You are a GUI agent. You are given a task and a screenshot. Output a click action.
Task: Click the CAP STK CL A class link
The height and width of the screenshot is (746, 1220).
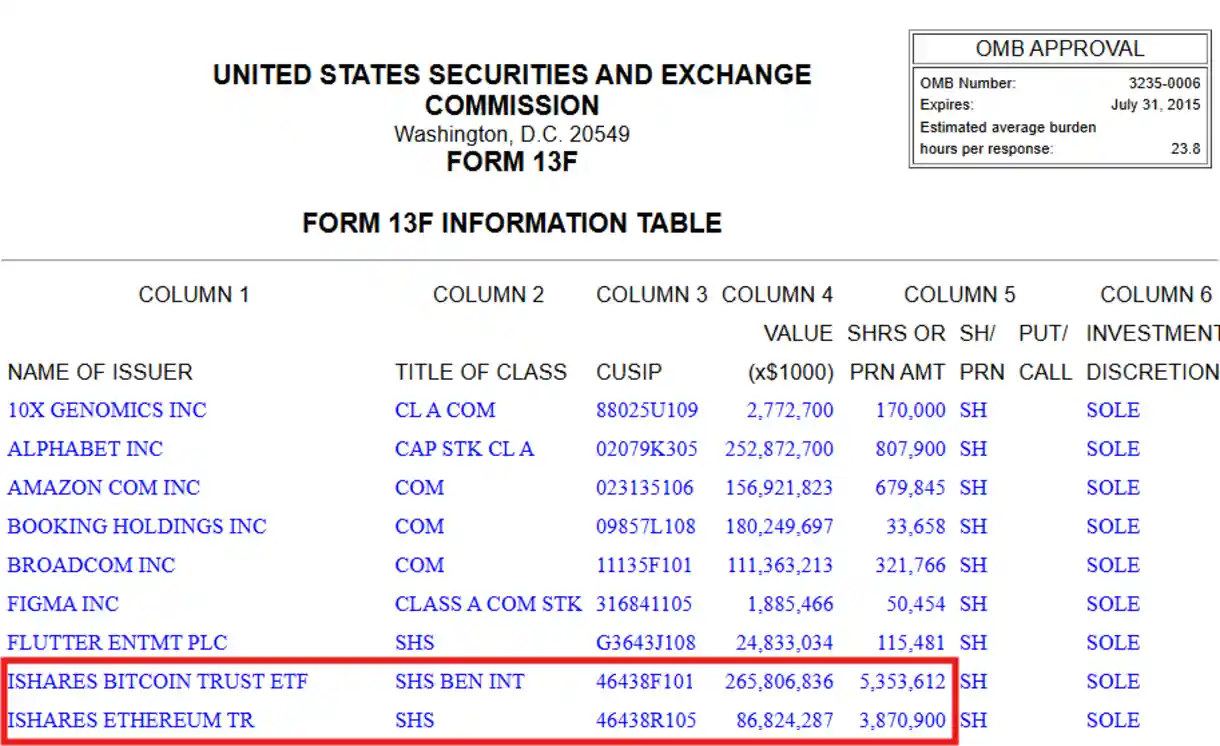point(464,449)
